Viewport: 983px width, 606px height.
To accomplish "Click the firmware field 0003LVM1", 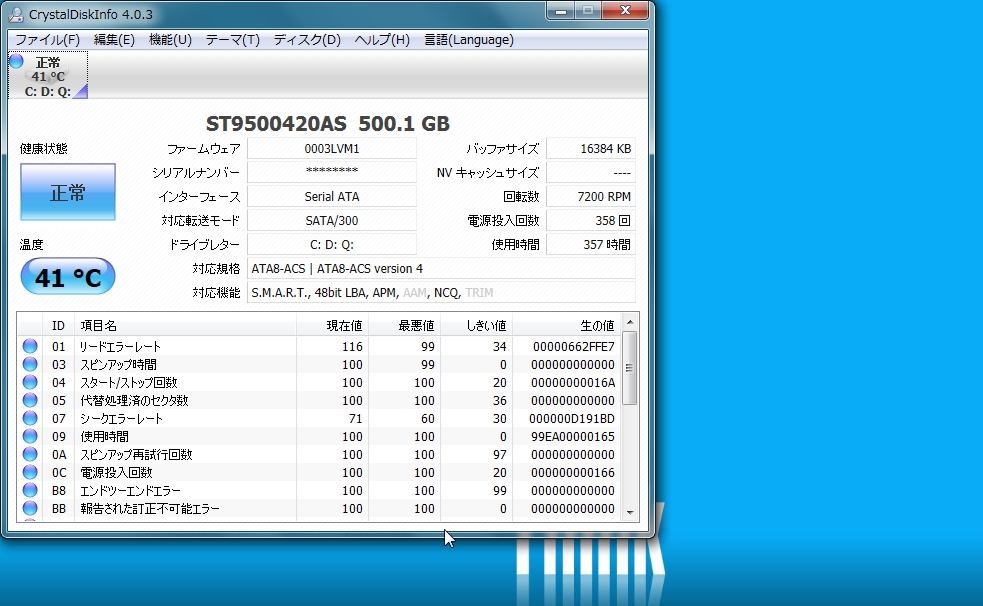I will tap(332, 149).
